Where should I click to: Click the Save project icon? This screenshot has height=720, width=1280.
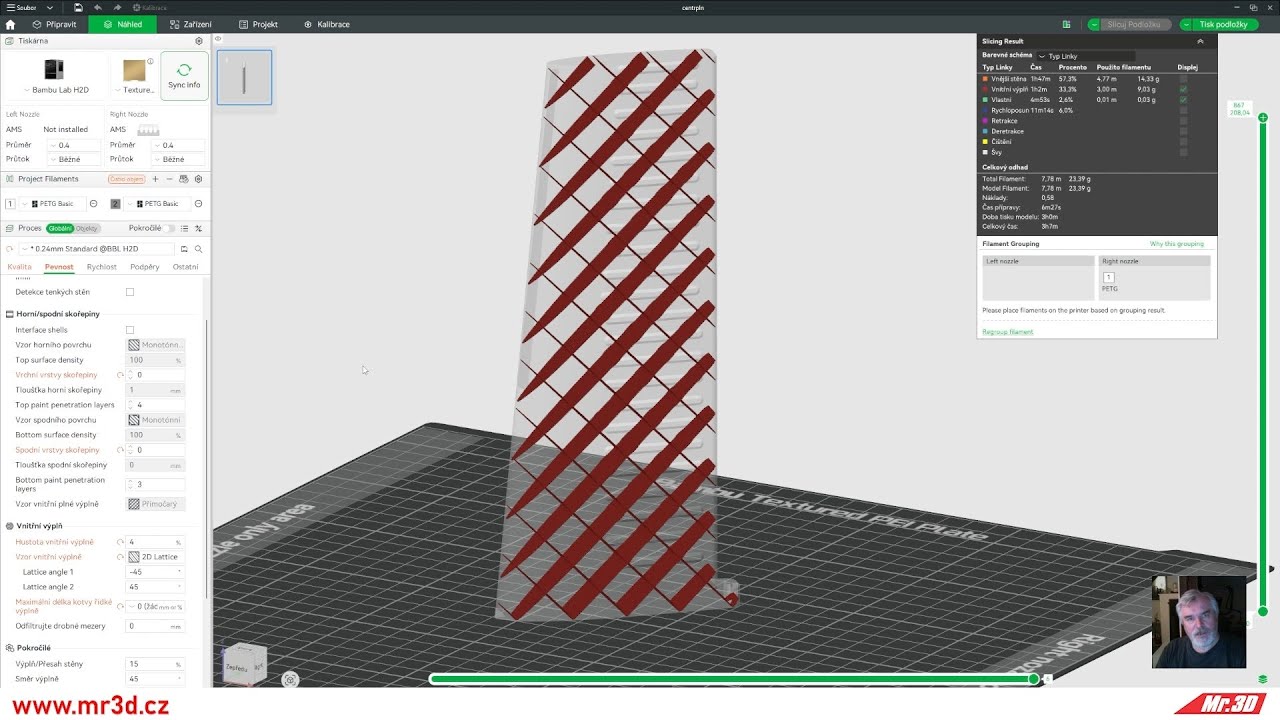[x=79, y=7]
